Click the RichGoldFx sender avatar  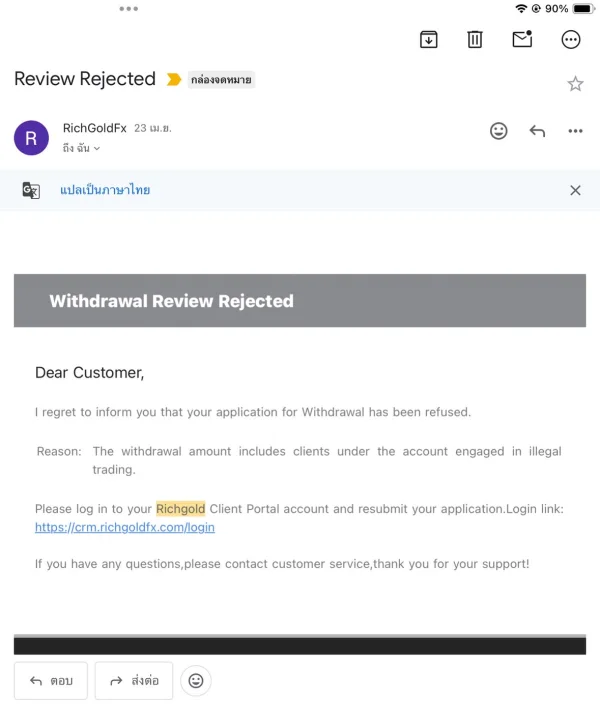click(31, 137)
